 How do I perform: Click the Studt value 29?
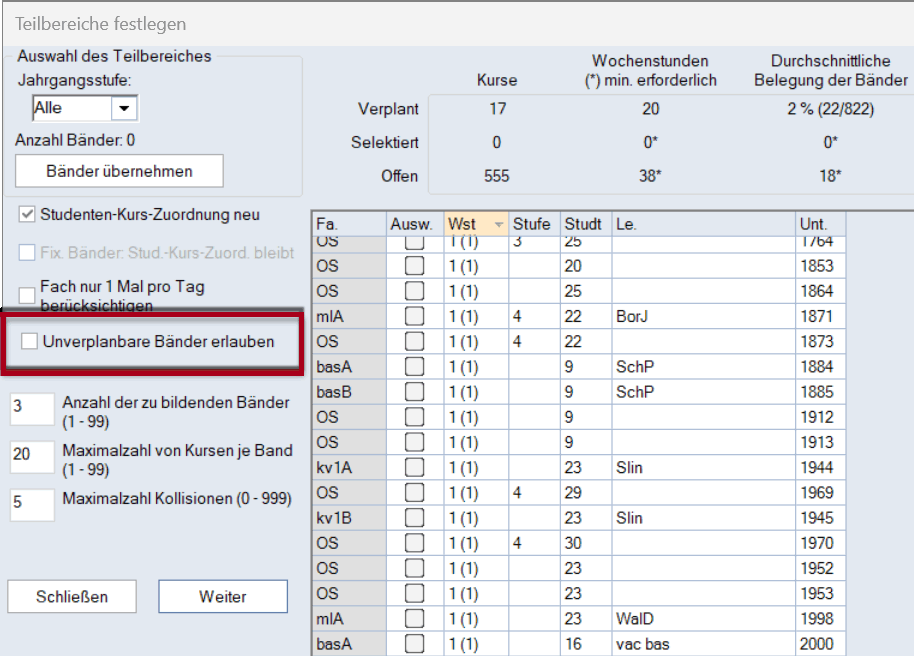pyautogui.click(x=586, y=493)
